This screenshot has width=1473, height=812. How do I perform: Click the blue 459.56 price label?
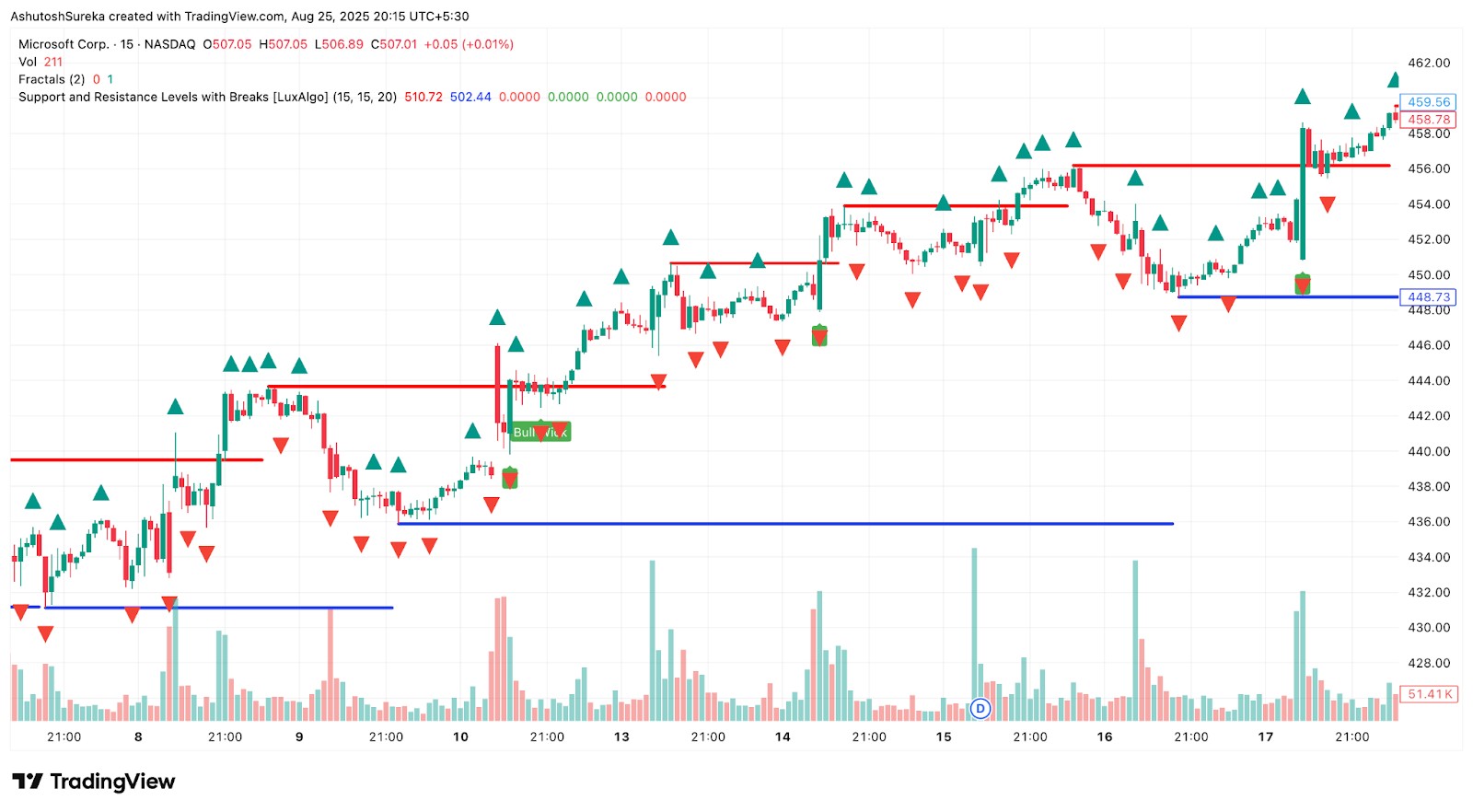coord(1428,102)
